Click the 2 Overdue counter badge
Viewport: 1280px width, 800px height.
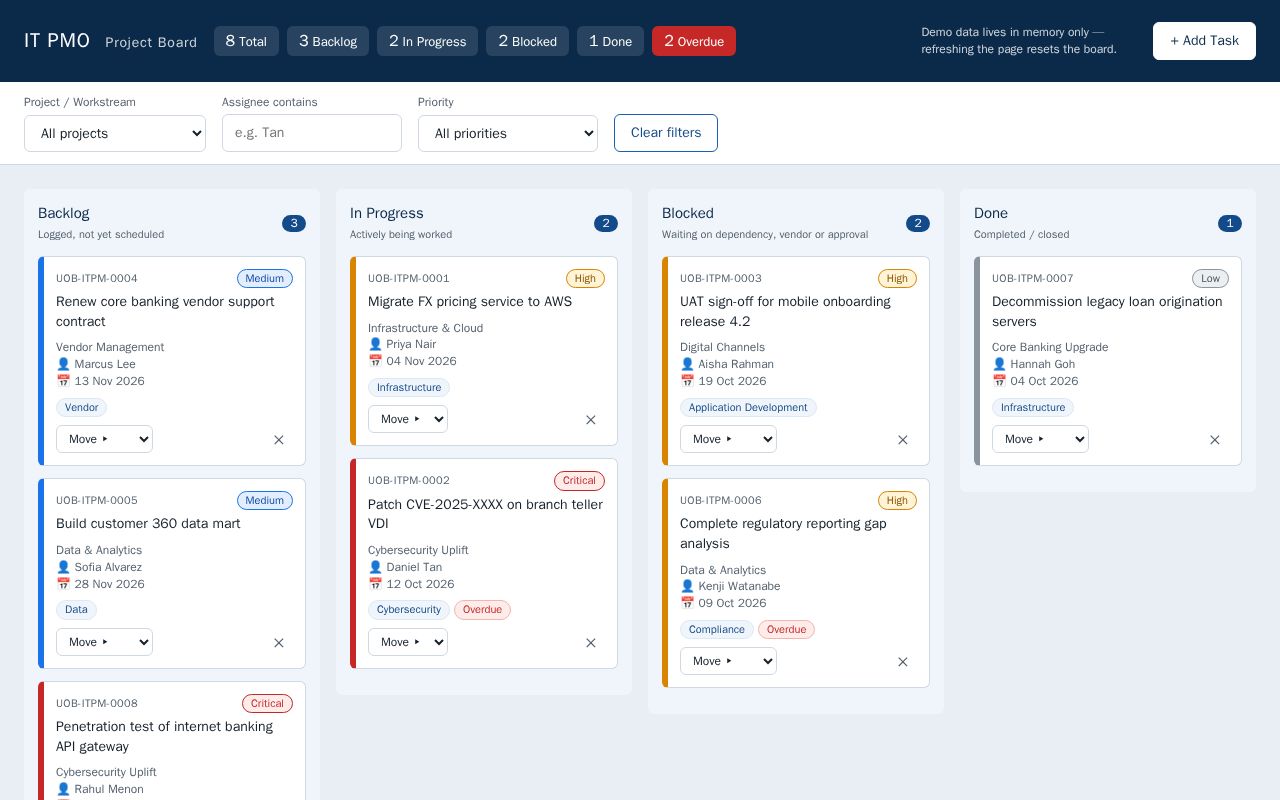(x=694, y=41)
